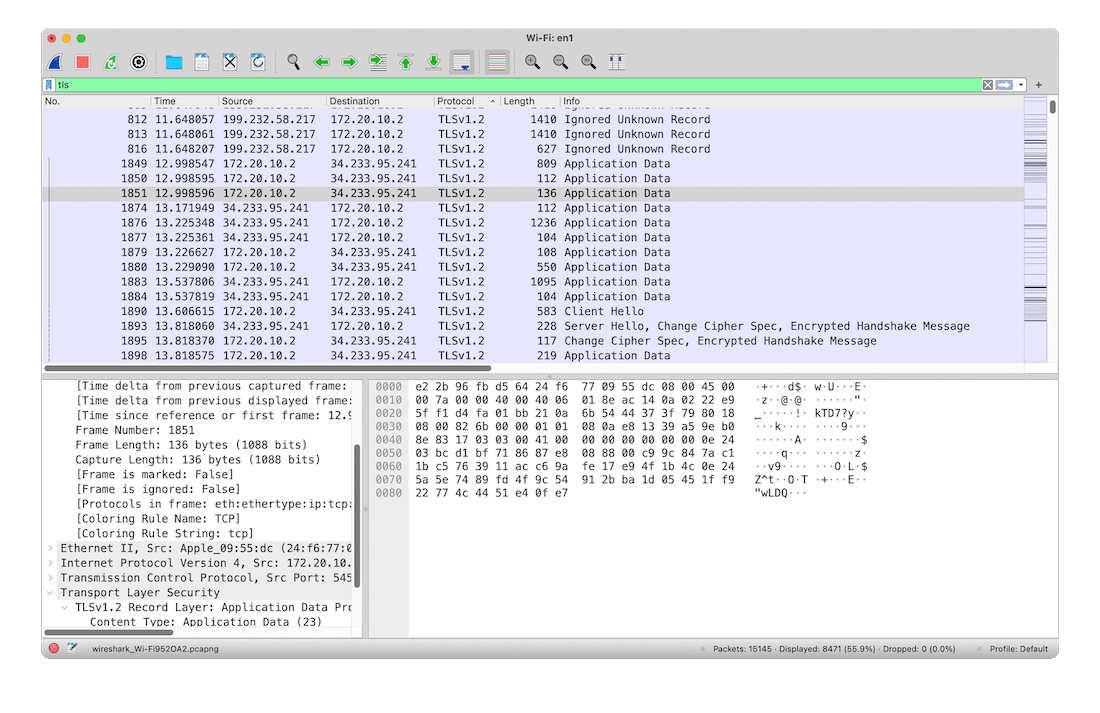Restart the current capture

pyautogui.click(x=110, y=61)
